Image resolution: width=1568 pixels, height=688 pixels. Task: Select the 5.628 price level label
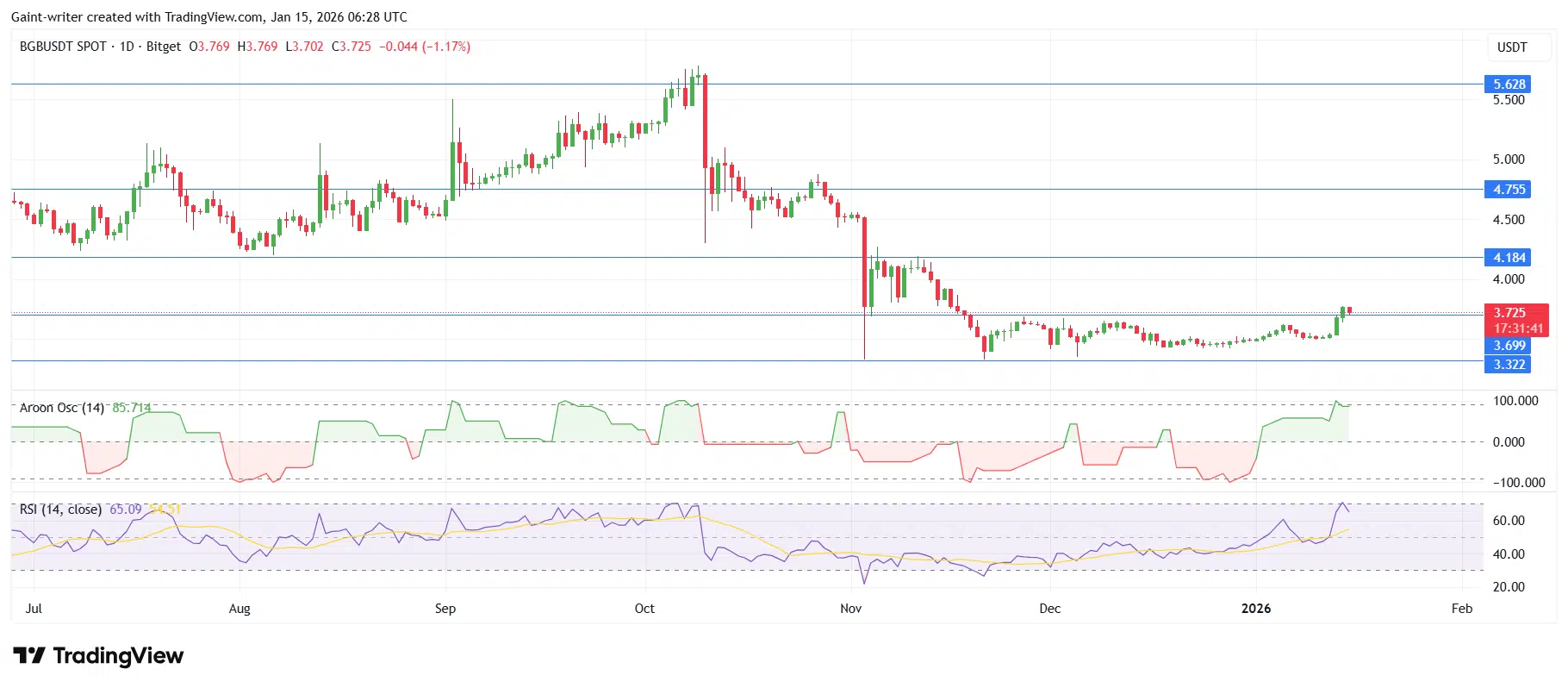[1509, 84]
